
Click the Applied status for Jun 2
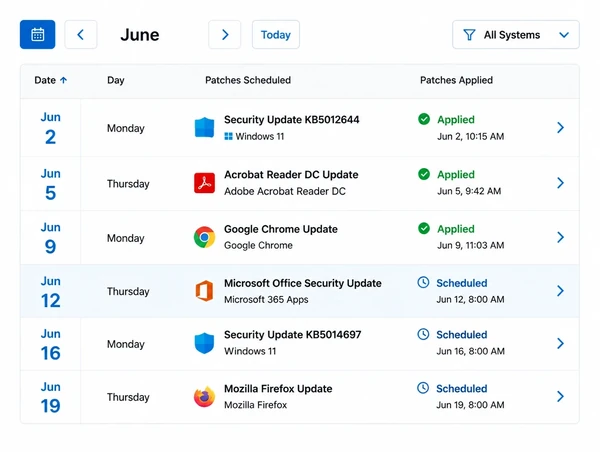pos(456,119)
